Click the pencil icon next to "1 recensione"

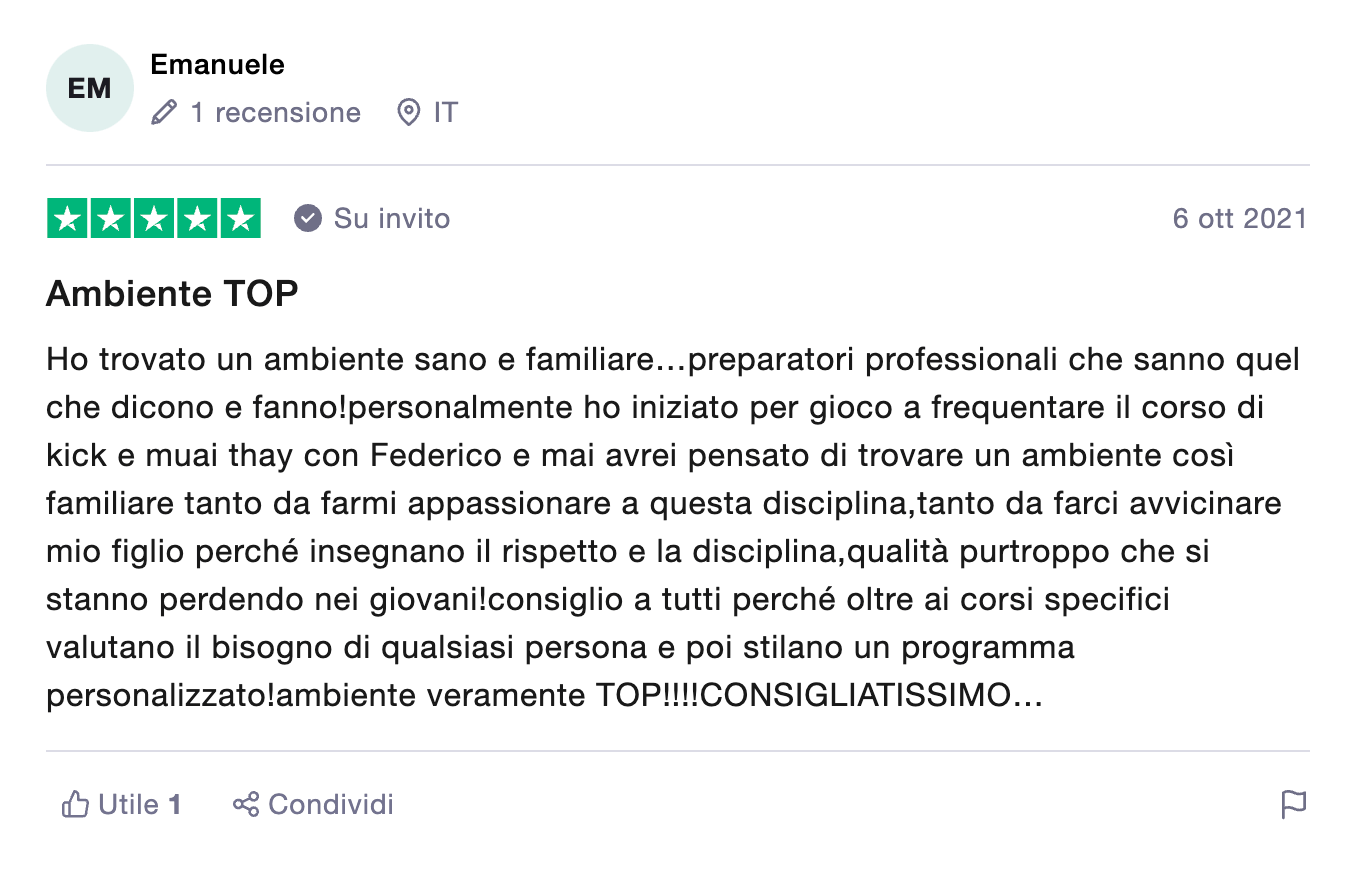[162, 112]
